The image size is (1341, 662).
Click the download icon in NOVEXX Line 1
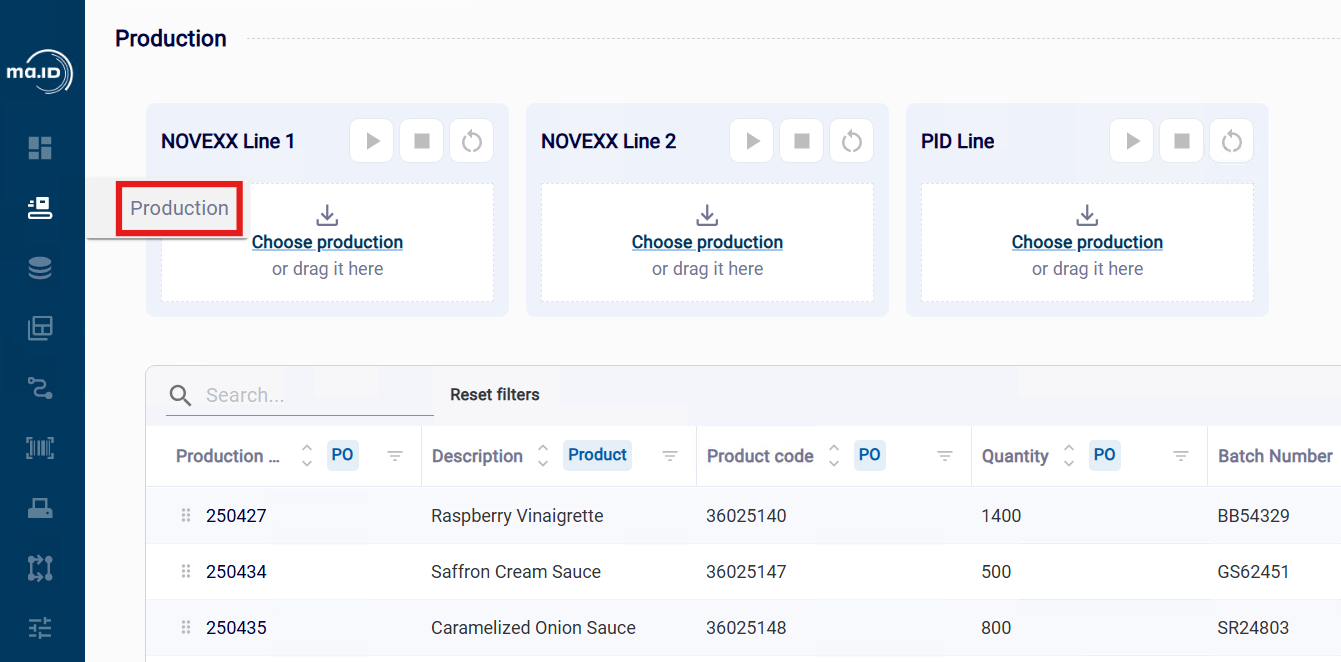pyautogui.click(x=327, y=215)
